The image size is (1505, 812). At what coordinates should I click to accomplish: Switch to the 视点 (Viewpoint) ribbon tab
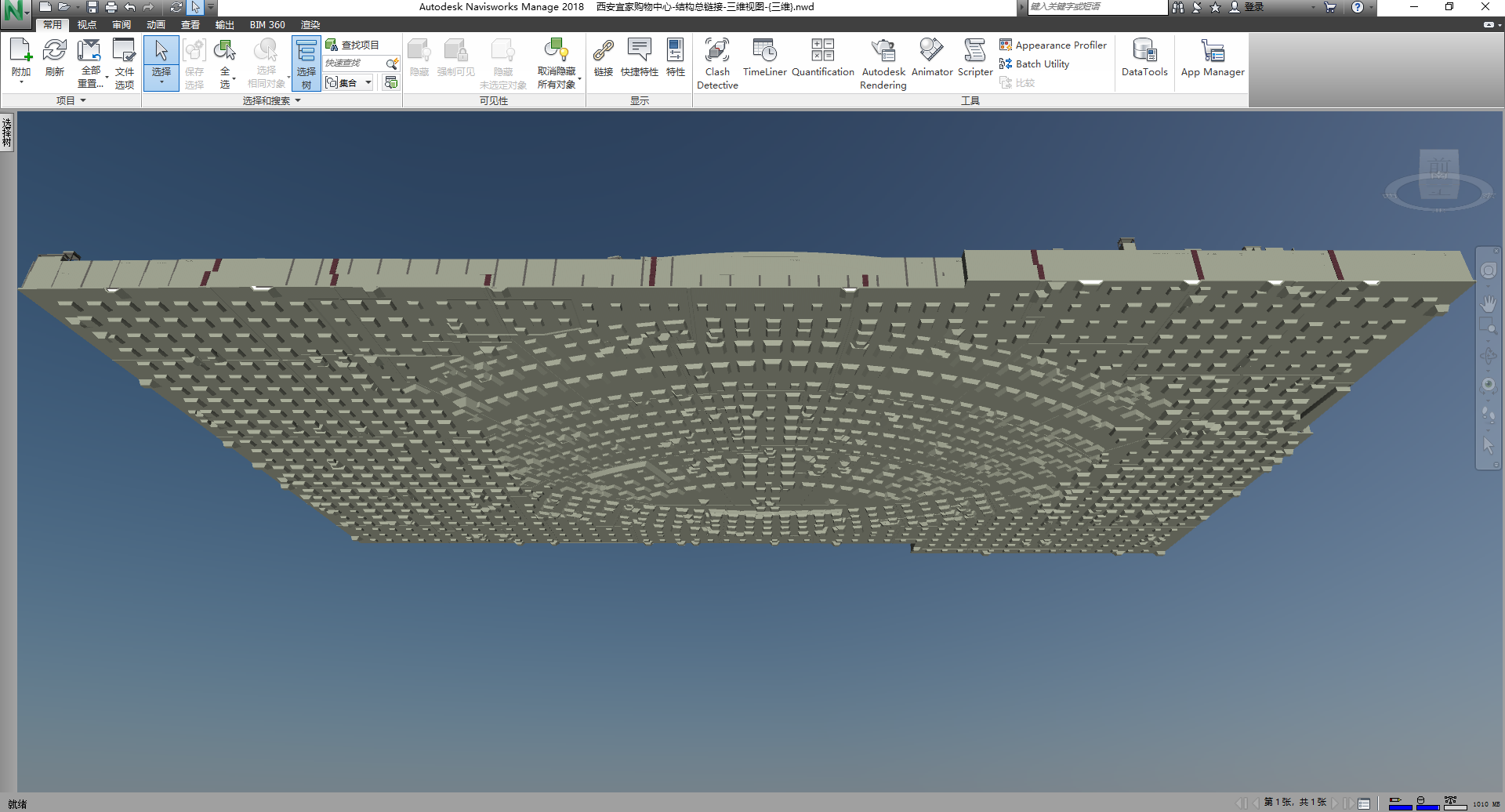(x=87, y=25)
